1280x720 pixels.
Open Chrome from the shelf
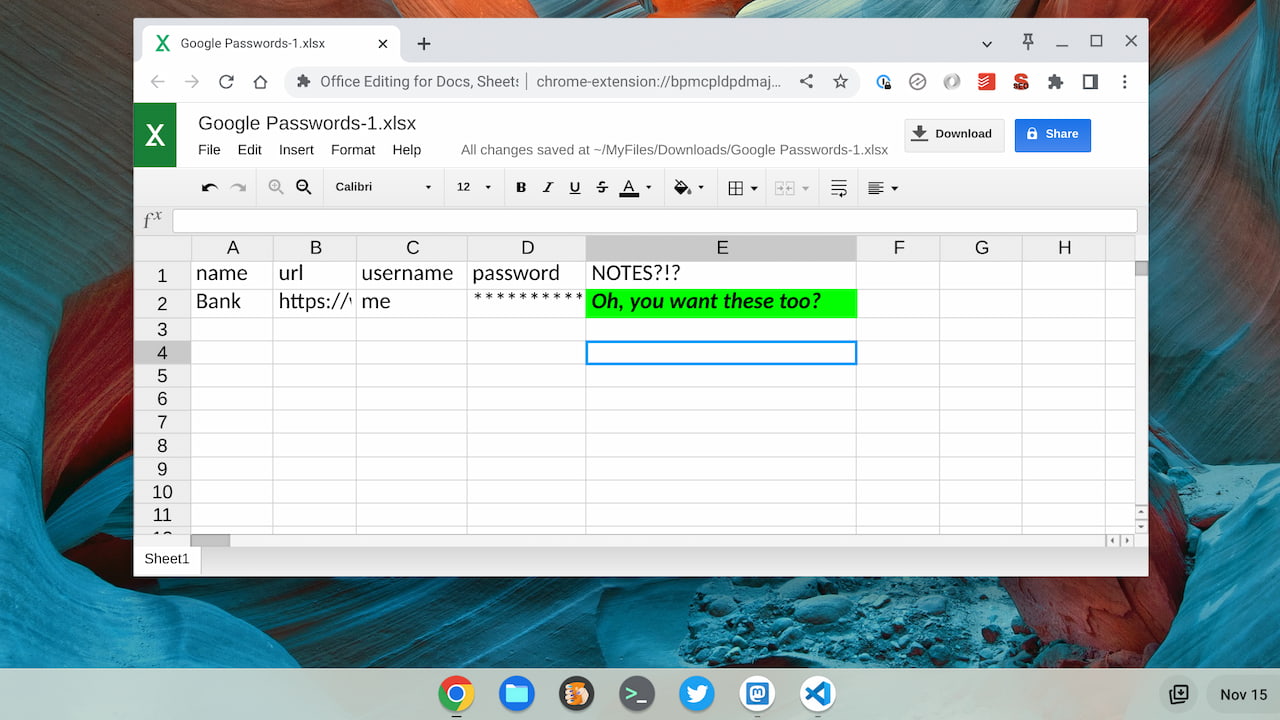456,693
